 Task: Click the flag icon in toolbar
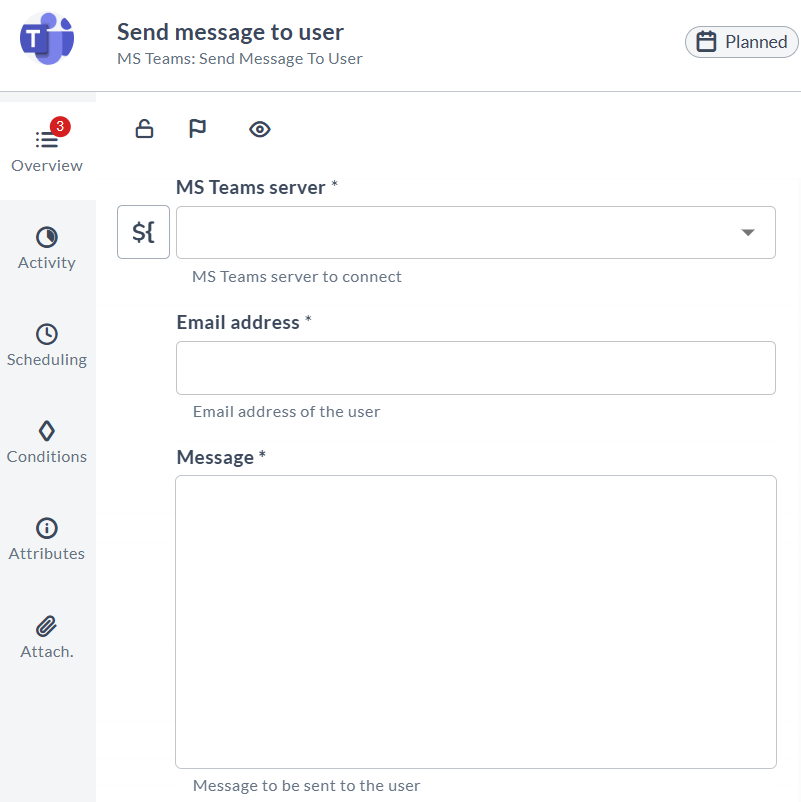click(x=197, y=129)
